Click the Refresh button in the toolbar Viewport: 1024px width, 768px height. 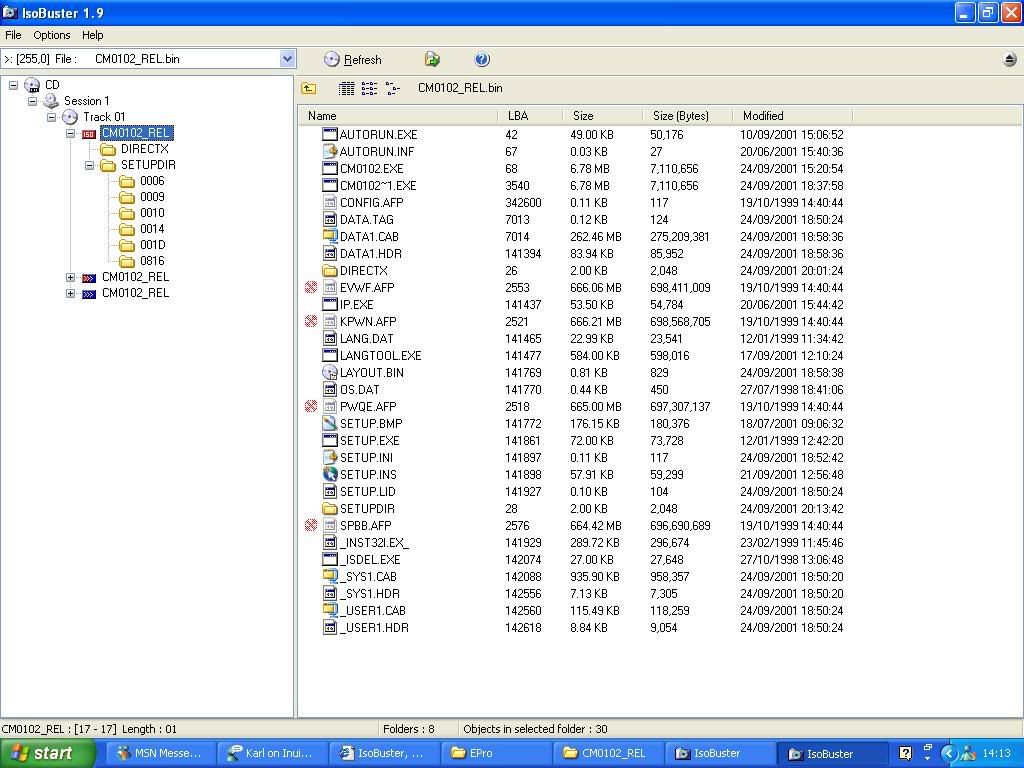(x=353, y=60)
